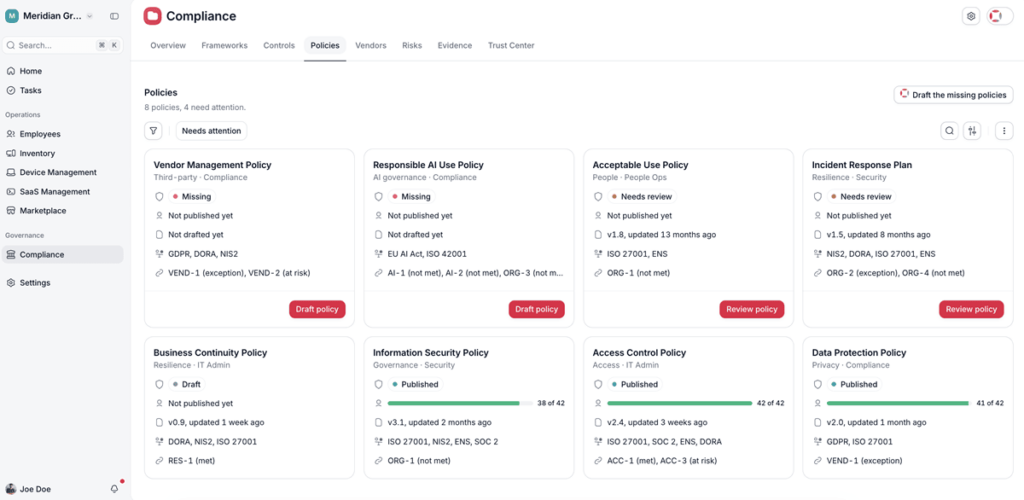Click Missing status on Vendor Management Policy
Screen dimensions: 1024x500
[x=191, y=196]
